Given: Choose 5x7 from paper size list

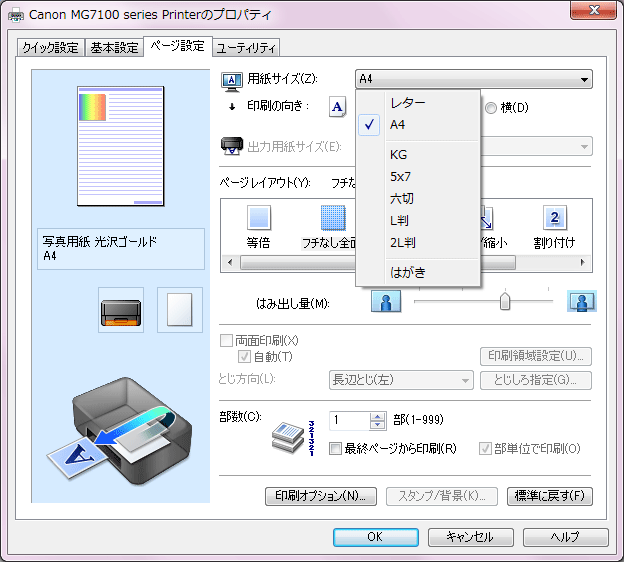Looking at the screenshot, I should (418, 177).
